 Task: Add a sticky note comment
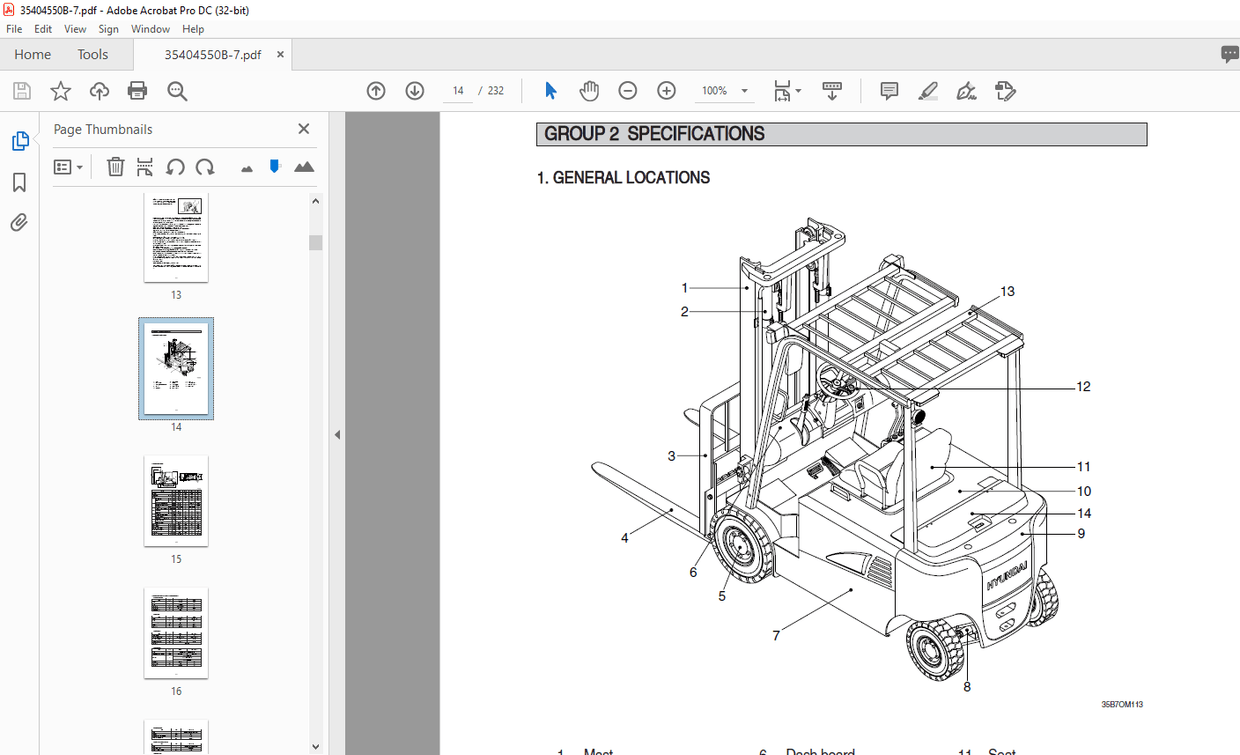click(x=888, y=90)
